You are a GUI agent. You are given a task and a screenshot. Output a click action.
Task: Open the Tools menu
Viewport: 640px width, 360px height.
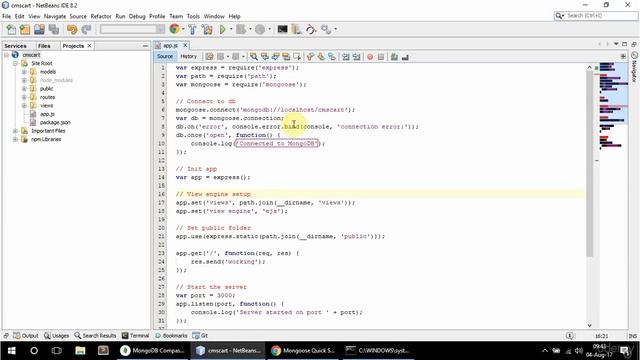click(193, 16)
